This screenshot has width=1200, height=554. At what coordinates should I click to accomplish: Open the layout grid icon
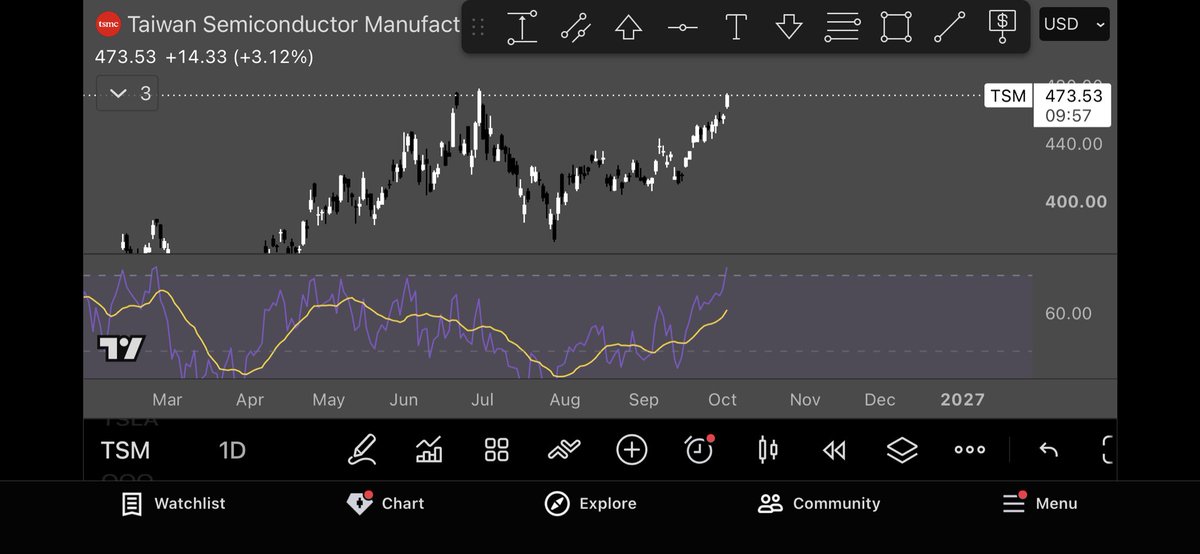(x=497, y=450)
